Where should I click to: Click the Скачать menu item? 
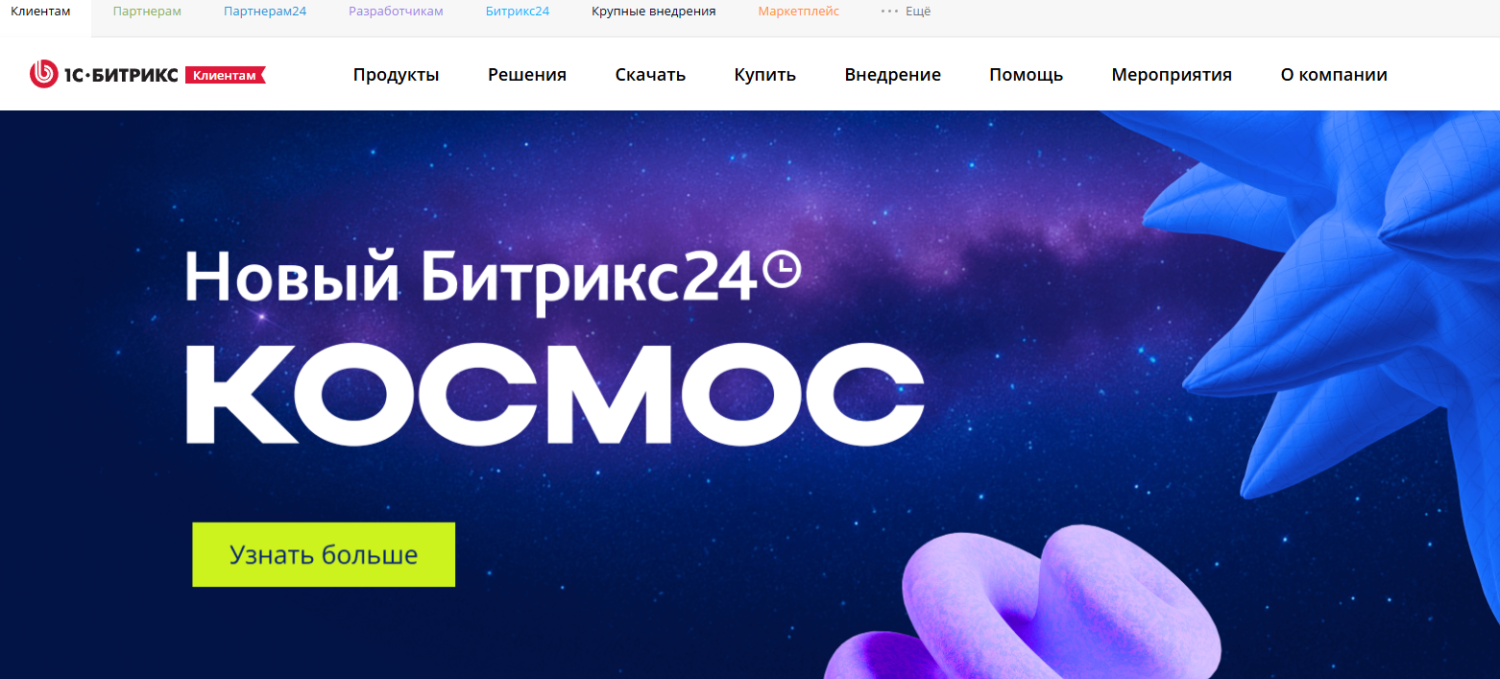pyautogui.click(x=650, y=75)
